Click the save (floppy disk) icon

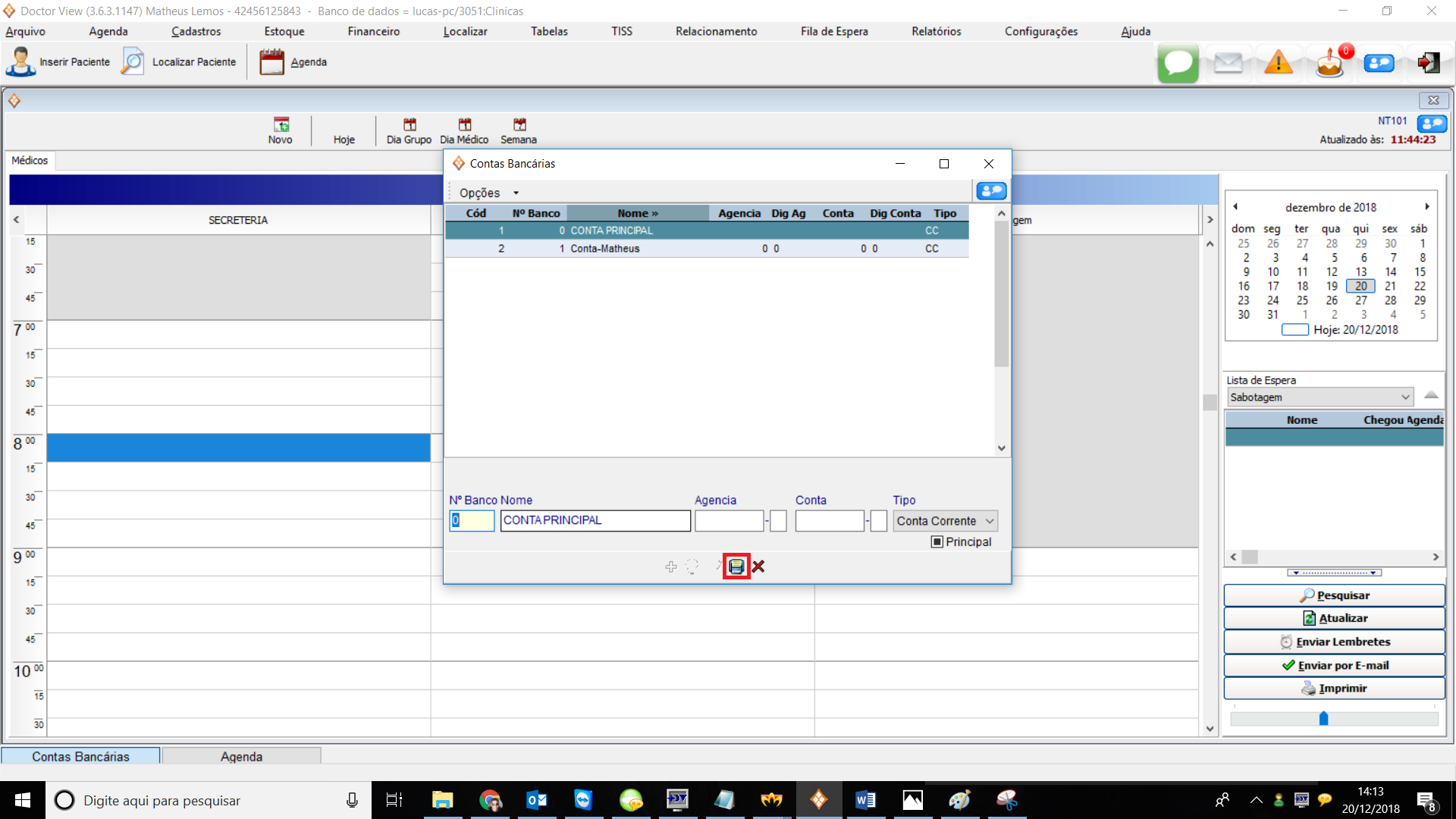tap(736, 566)
